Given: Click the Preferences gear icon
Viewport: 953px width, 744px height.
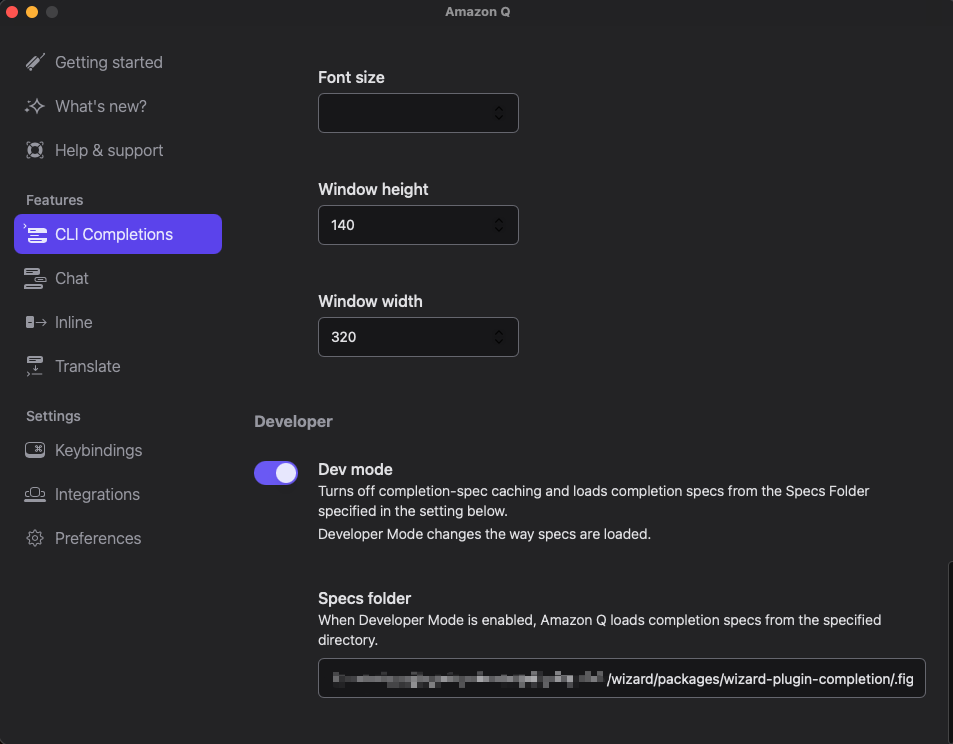Looking at the screenshot, I should coord(36,538).
